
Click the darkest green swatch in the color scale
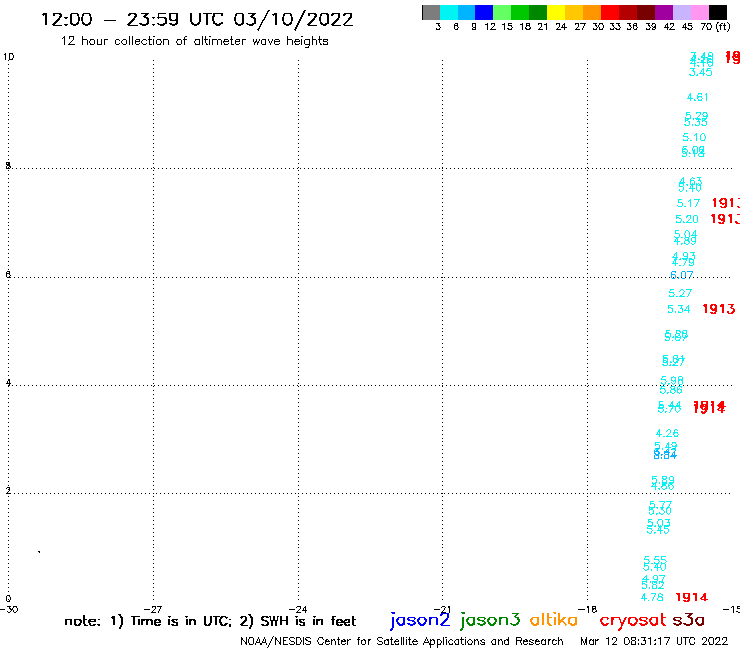(x=538, y=12)
